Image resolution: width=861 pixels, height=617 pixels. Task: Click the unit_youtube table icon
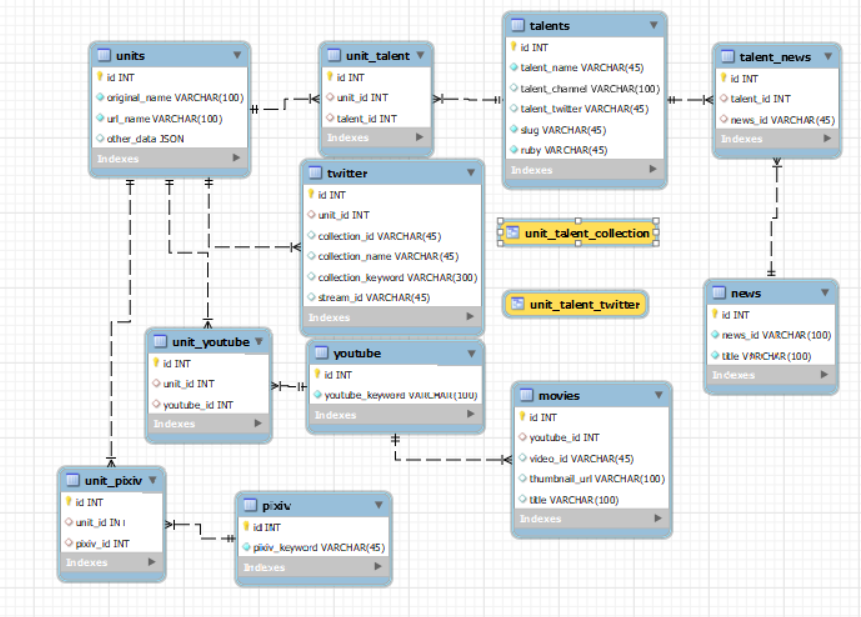(160, 341)
